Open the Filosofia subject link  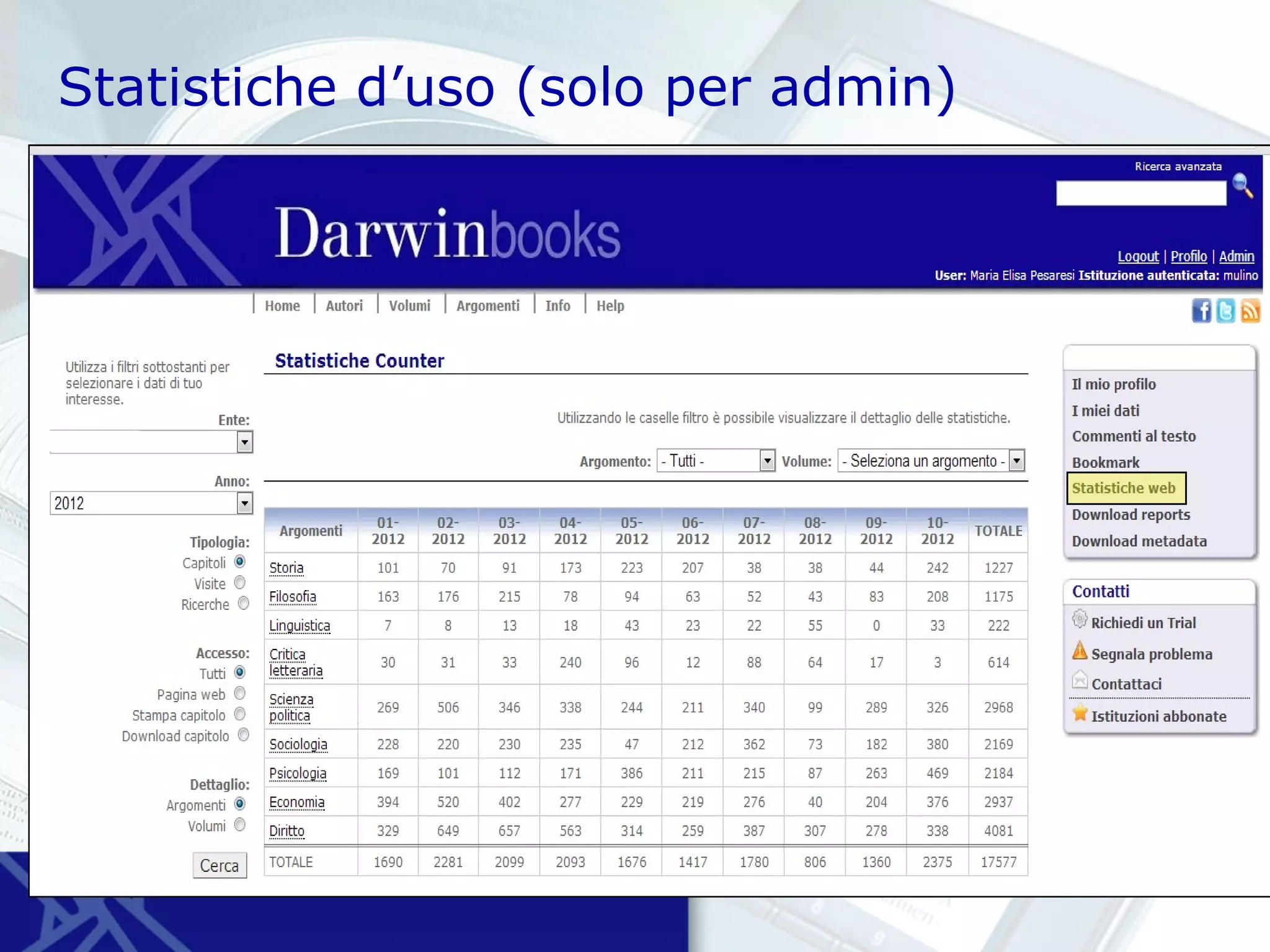[x=293, y=596]
